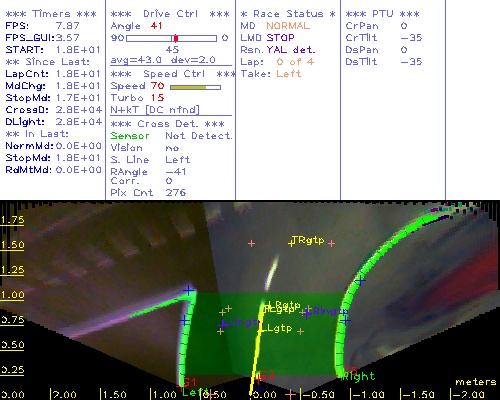Viewport: 500px width, 400px height.
Task: Click the CrTilt -35 value in PTU
Action: (x=411, y=38)
